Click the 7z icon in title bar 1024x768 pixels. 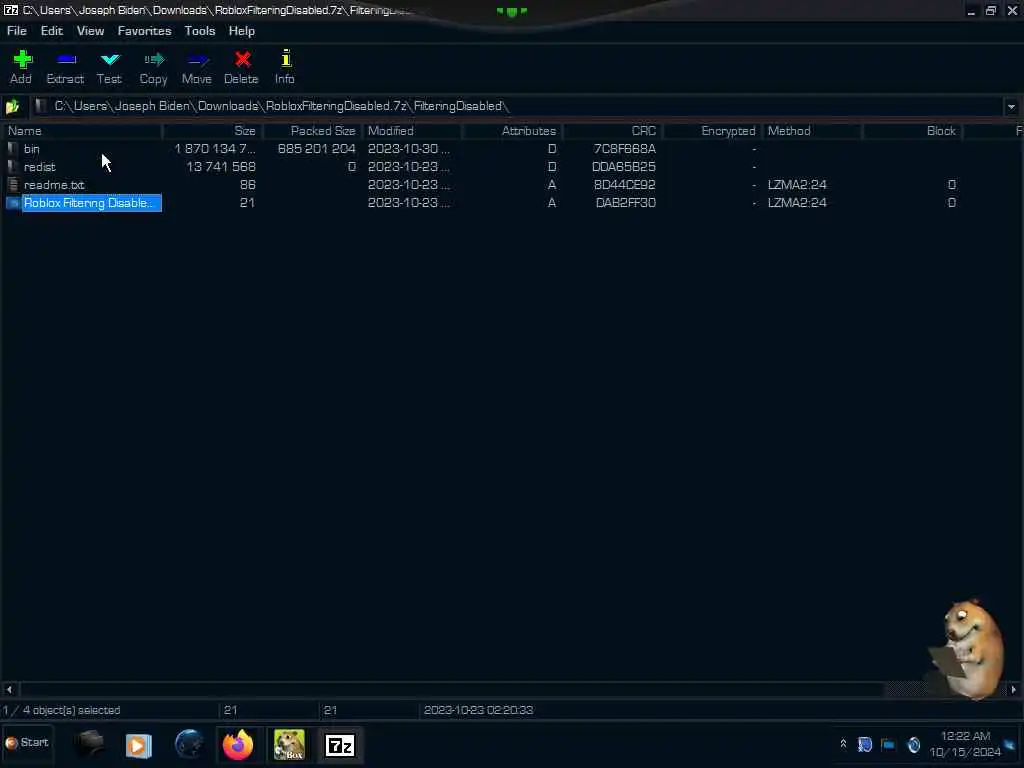10,10
